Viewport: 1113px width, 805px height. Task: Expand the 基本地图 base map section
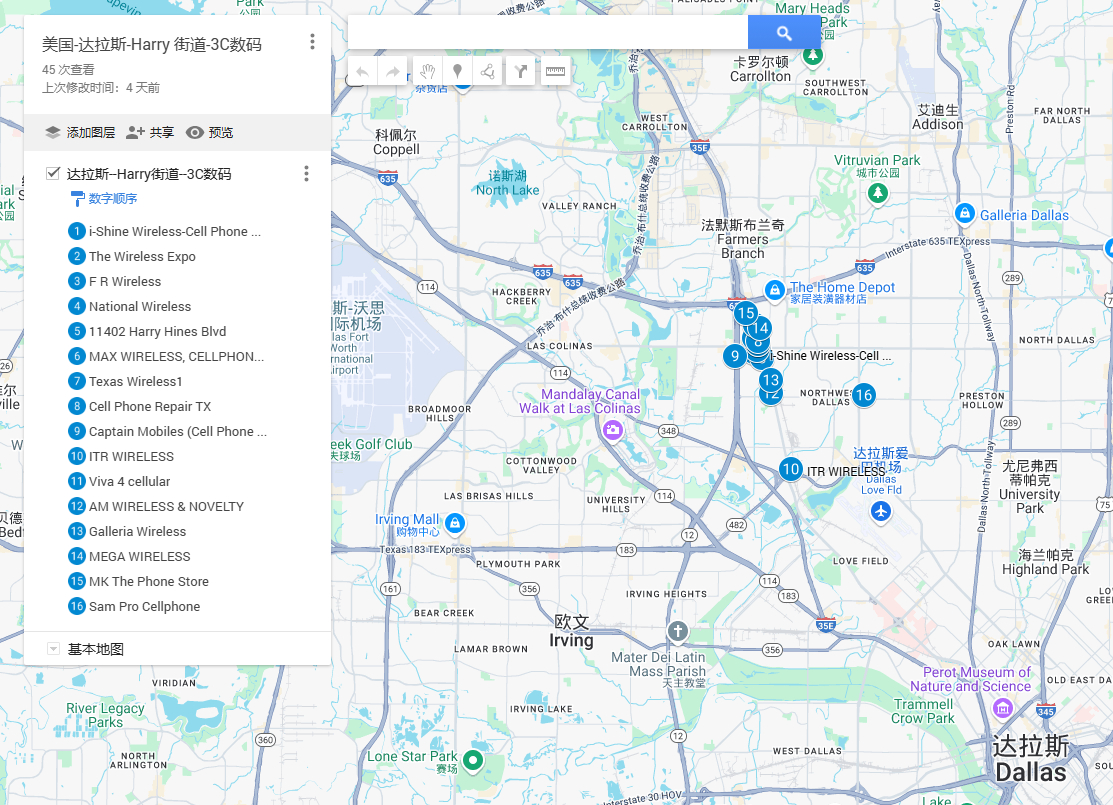coord(53,649)
